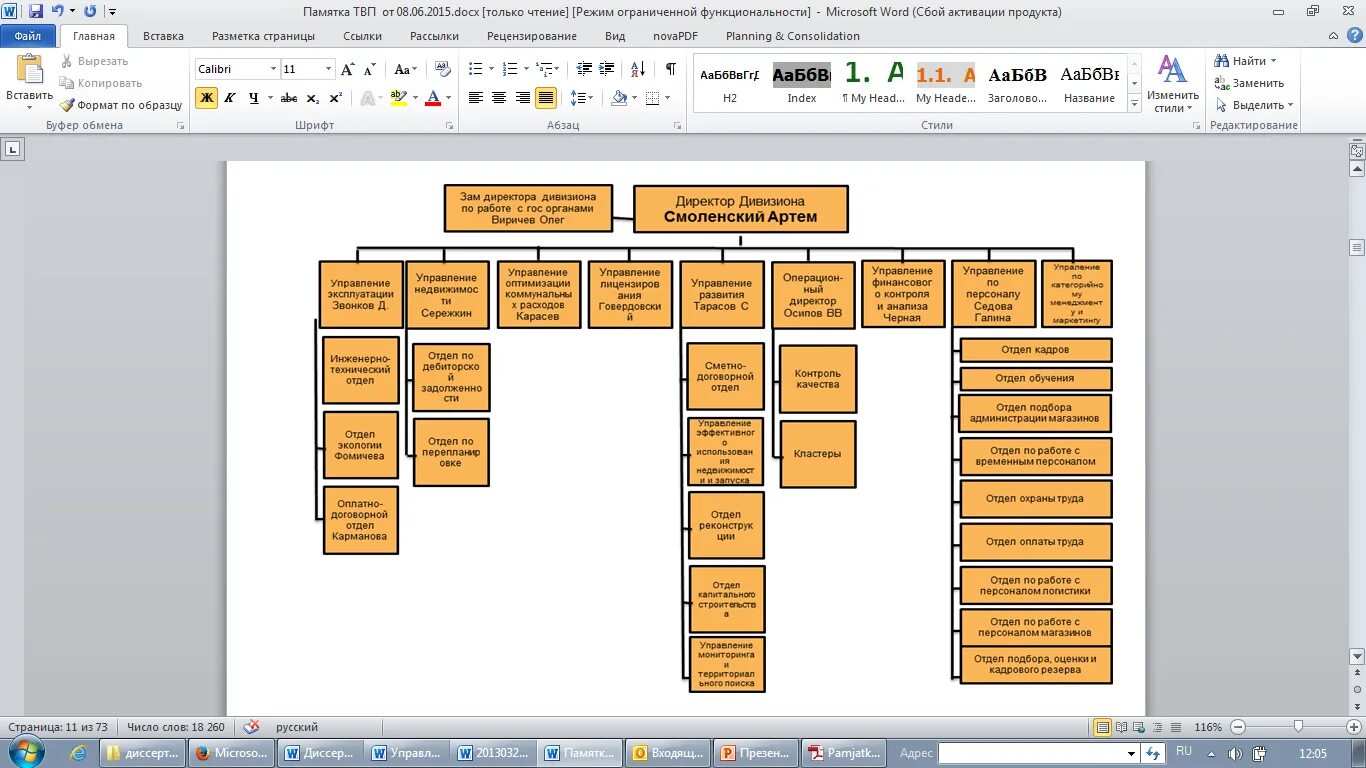Viewport: 1366px width, 768px height.
Task: Open the Font dialog launcher
Action: pyautogui.click(x=448, y=126)
